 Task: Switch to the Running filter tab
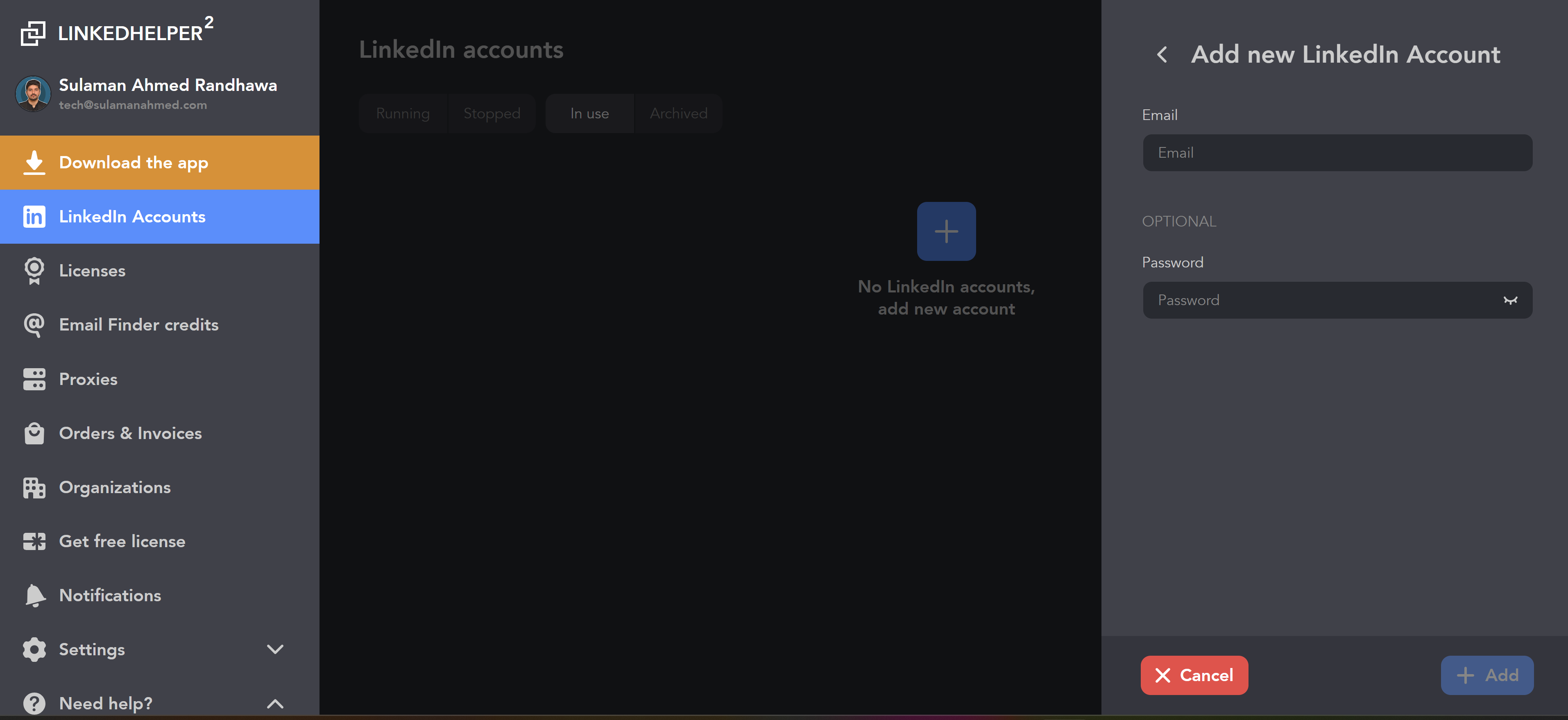[402, 114]
